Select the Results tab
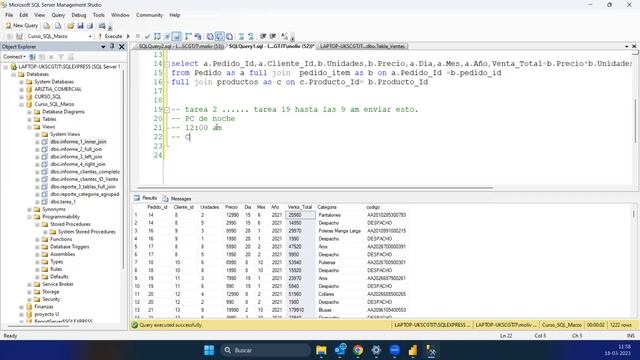Image resolution: width=640 pixels, height=360 pixels. (145, 198)
